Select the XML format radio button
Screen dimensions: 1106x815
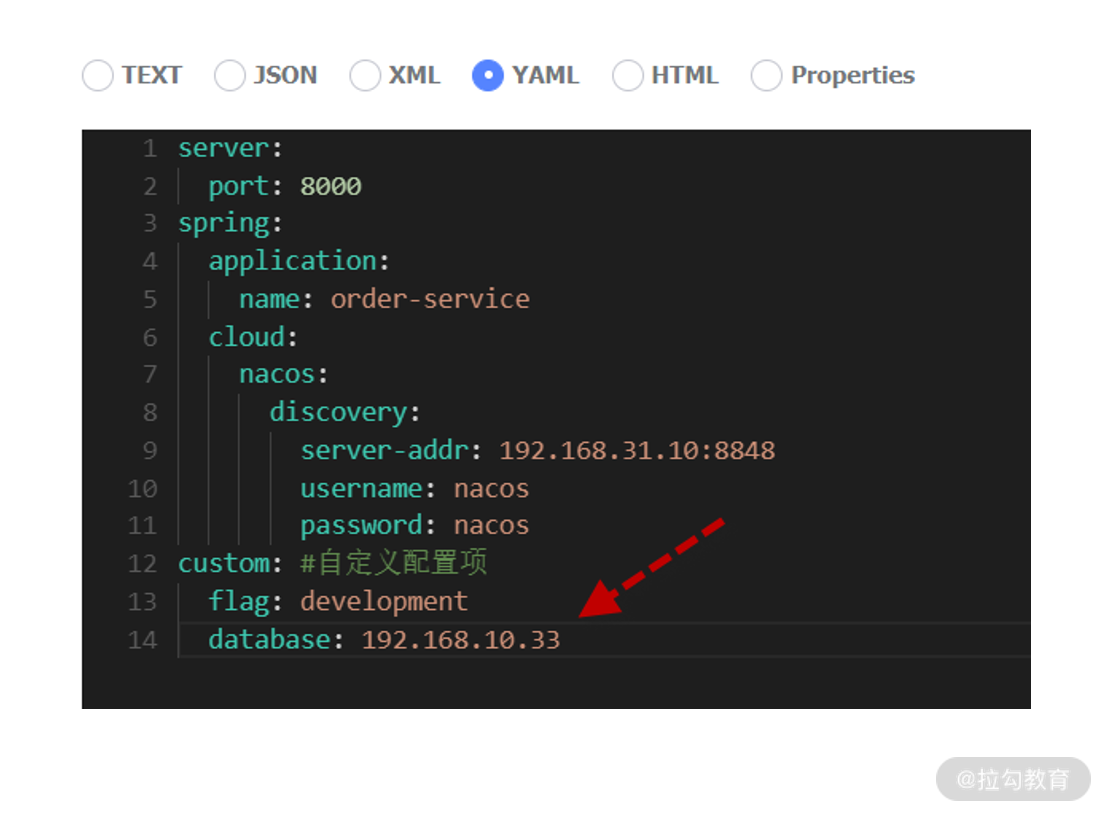coord(365,76)
